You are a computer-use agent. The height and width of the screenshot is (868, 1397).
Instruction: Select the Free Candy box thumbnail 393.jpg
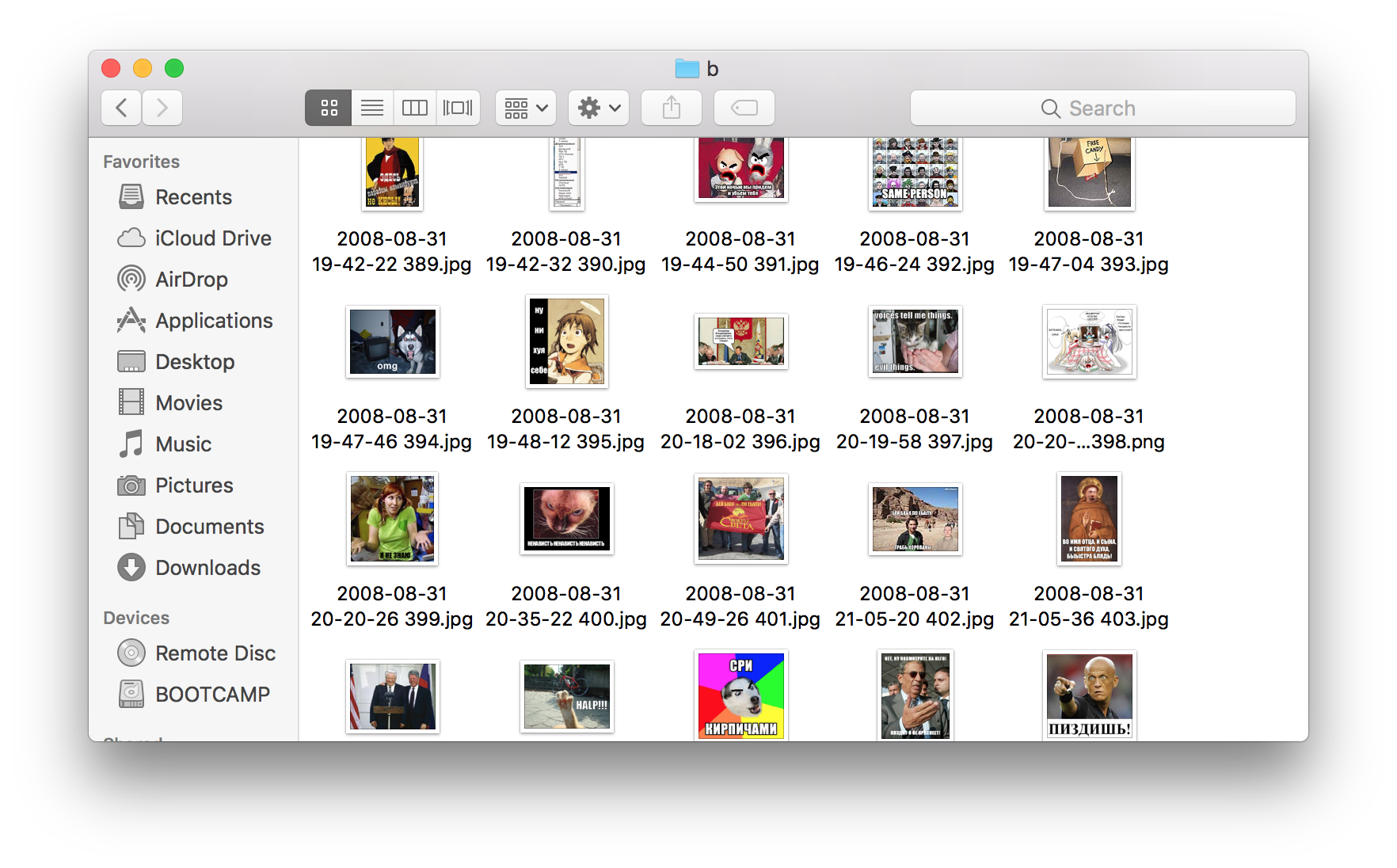(1090, 173)
